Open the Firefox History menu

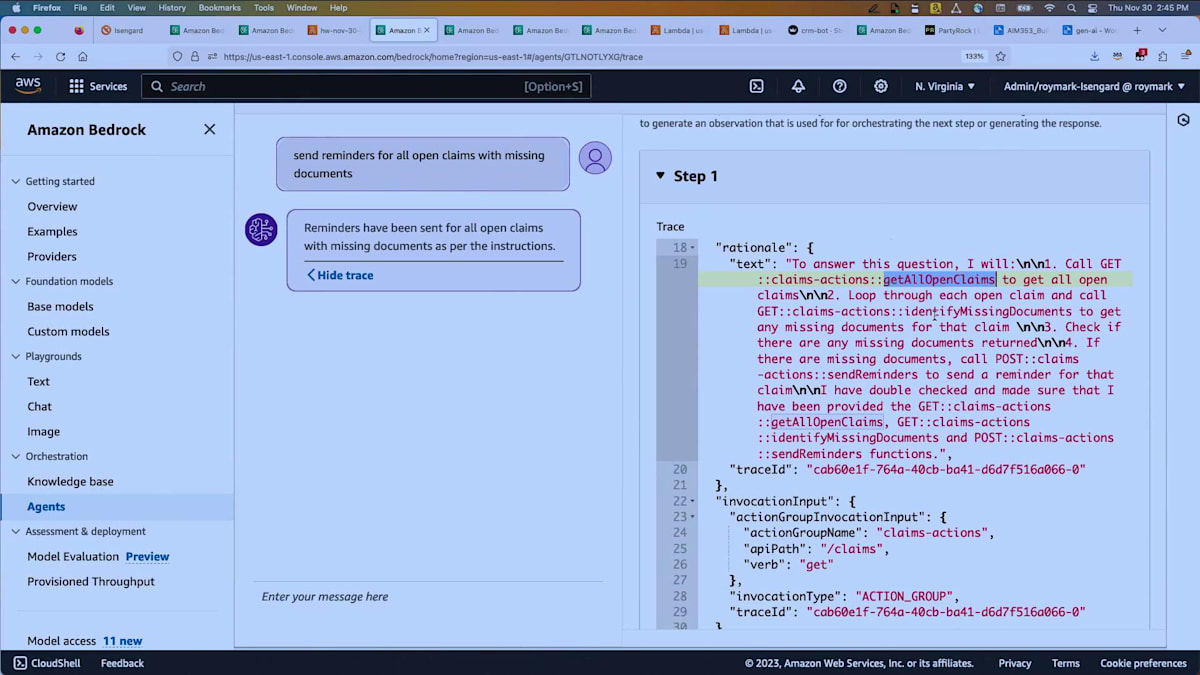[x=172, y=7]
